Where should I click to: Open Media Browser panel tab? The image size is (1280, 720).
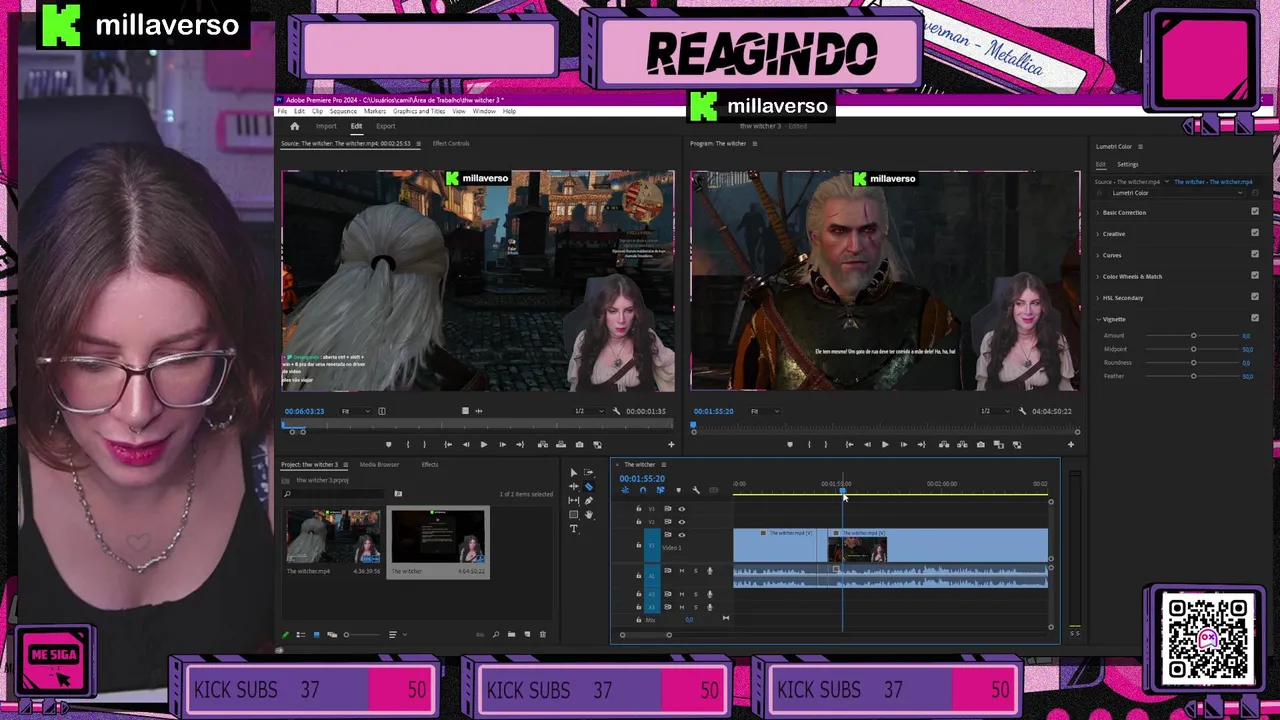pyautogui.click(x=379, y=464)
